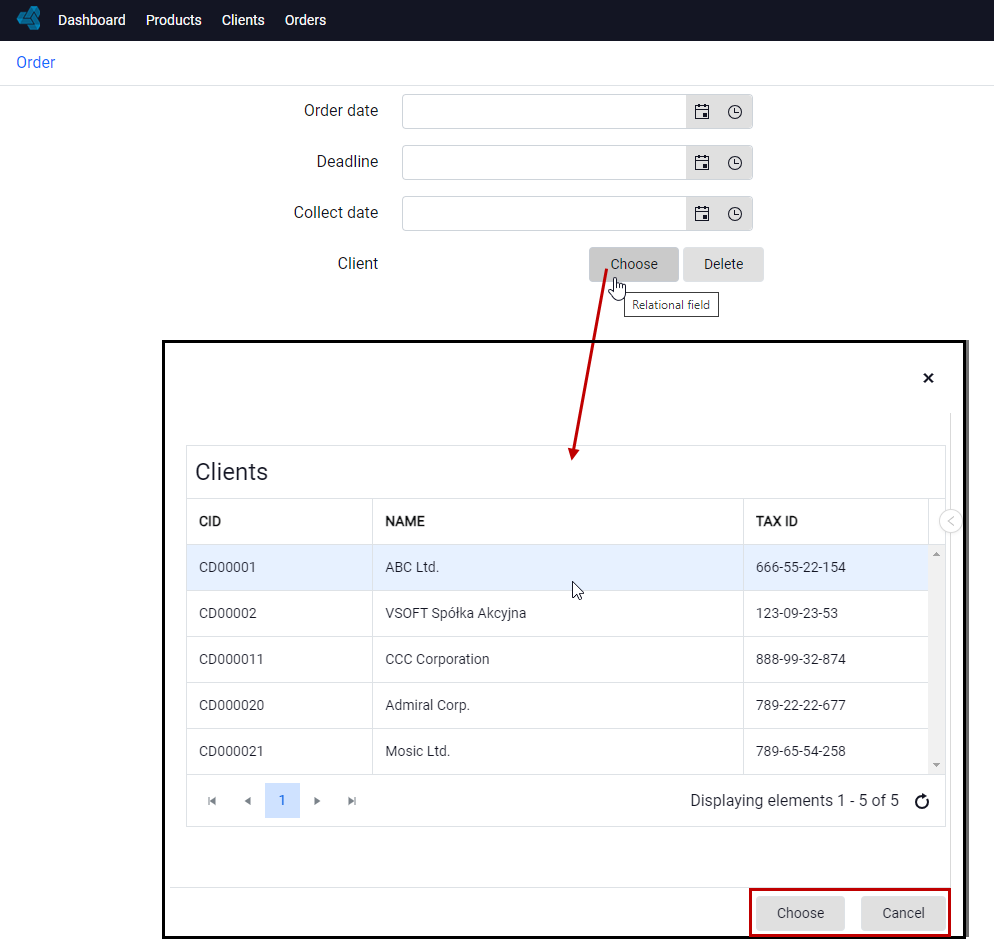Open the Deadline time picker
994x939 pixels.
735,163
